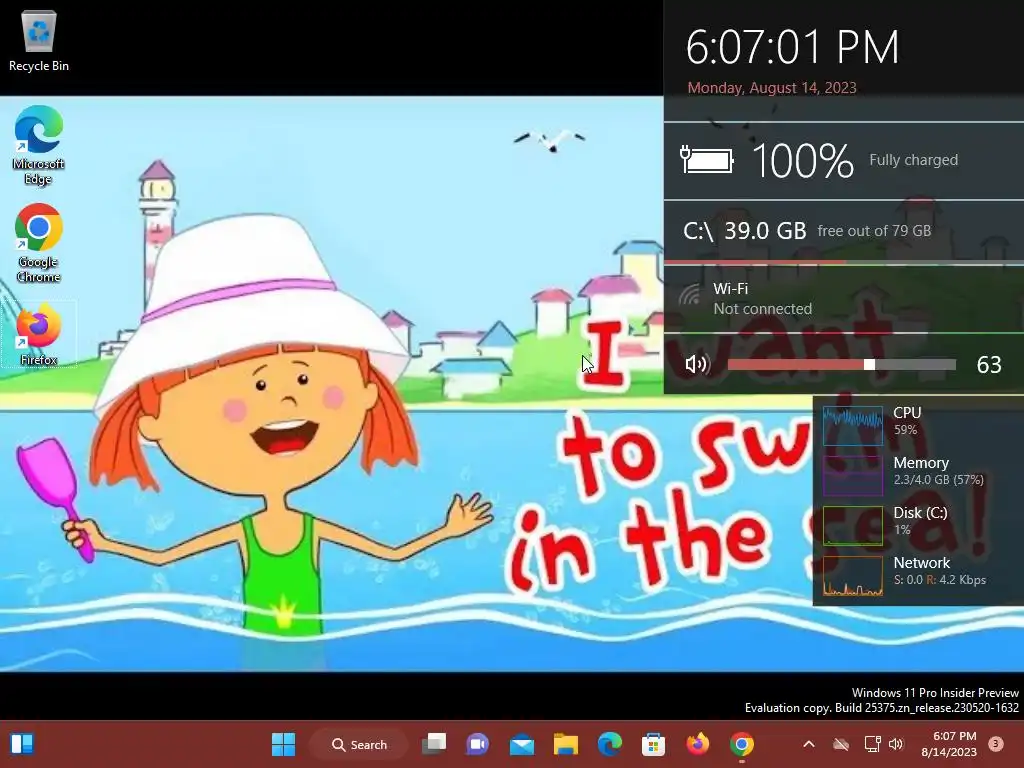Click the CPU 59% label
The width and height of the screenshot is (1024, 768).
(907, 421)
